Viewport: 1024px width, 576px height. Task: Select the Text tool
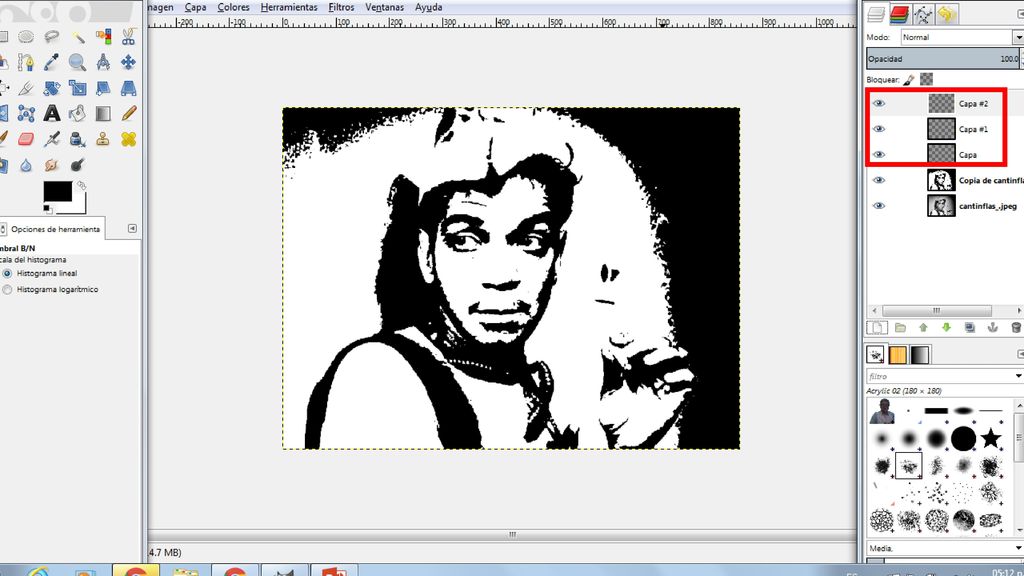[52, 114]
